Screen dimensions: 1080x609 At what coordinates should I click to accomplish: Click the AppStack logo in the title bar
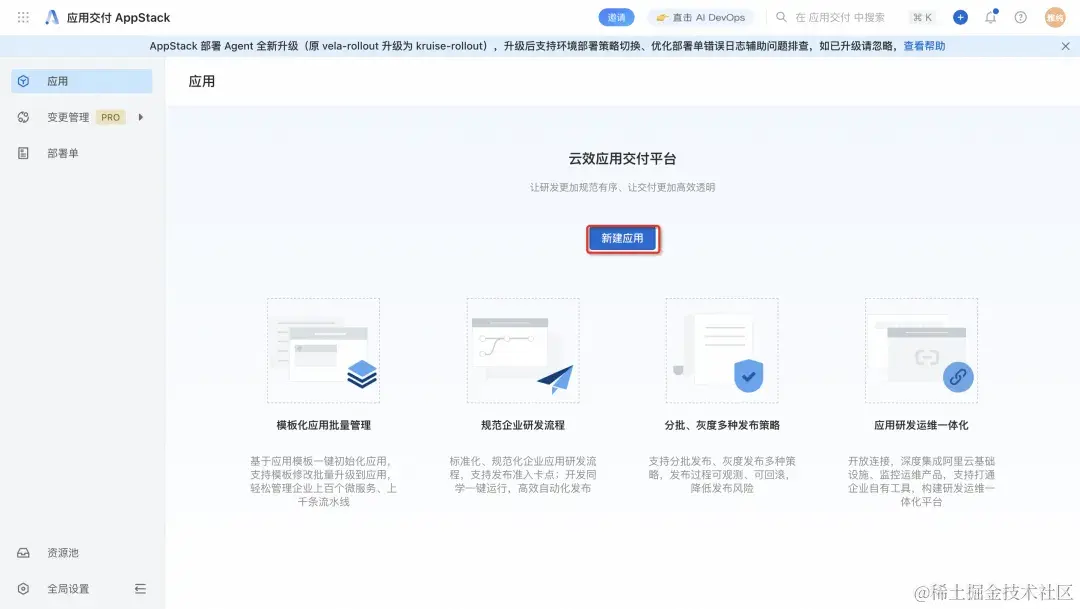[52, 16]
